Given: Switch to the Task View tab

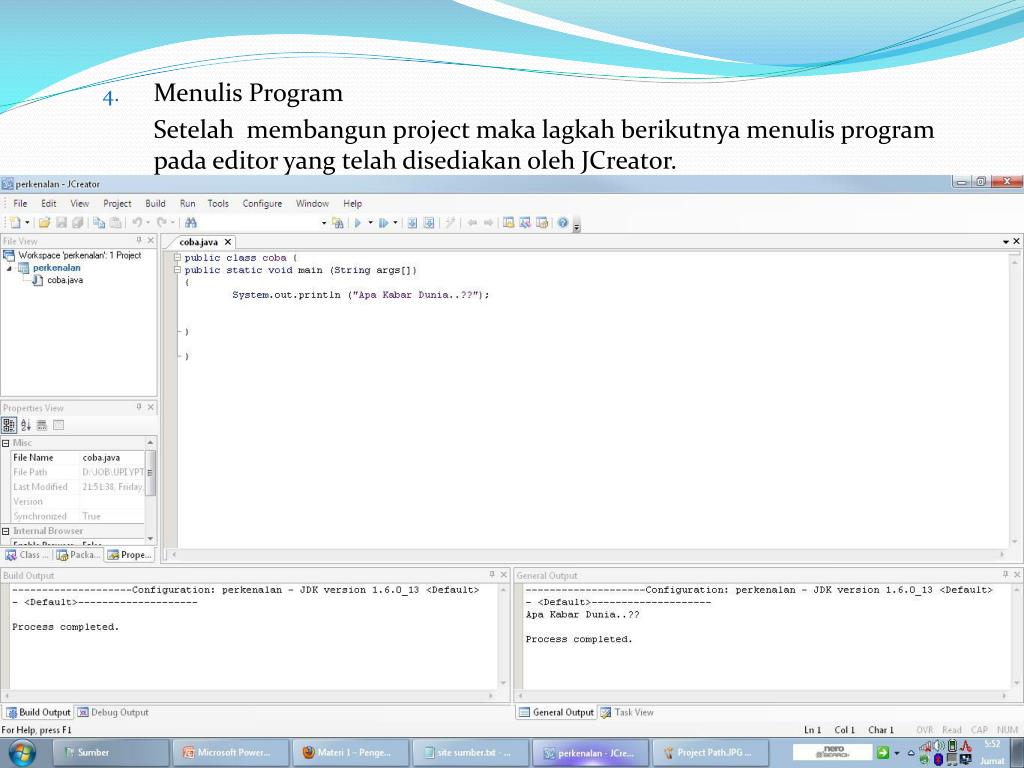Looking at the screenshot, I should 627,712.
